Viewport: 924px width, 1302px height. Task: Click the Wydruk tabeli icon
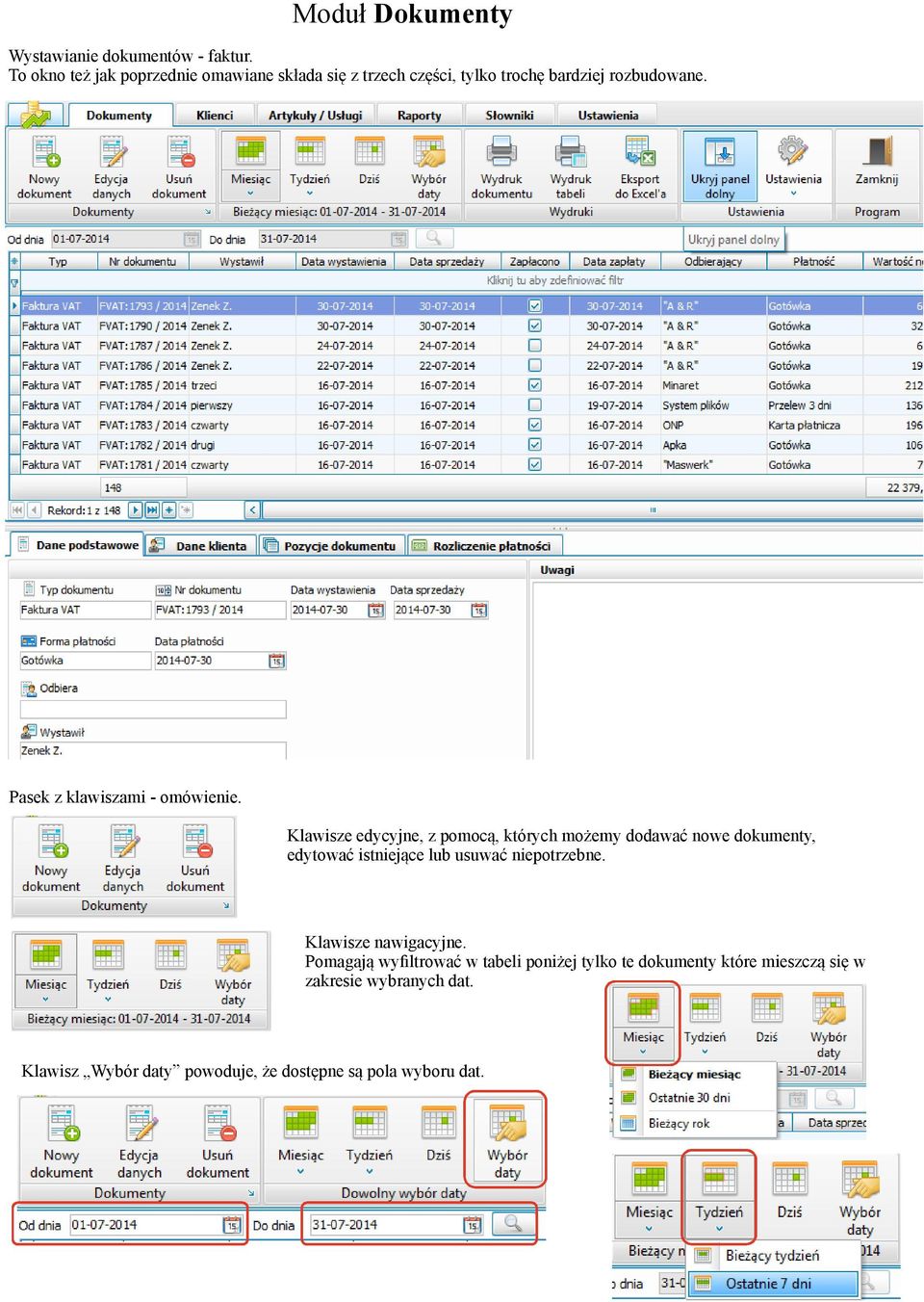571,151
